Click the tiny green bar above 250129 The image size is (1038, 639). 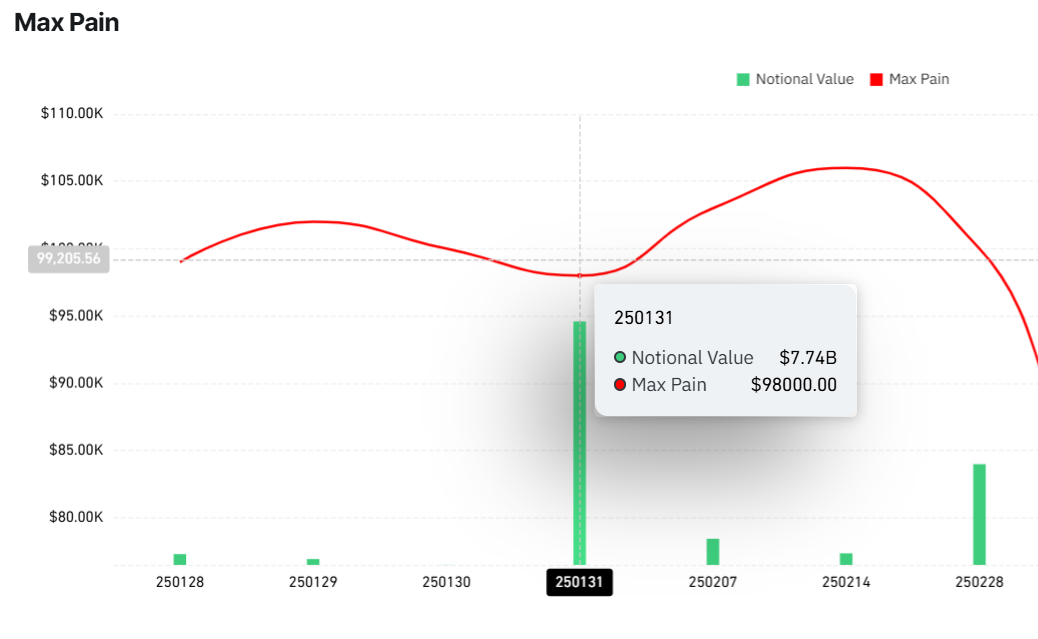point(313,562)
